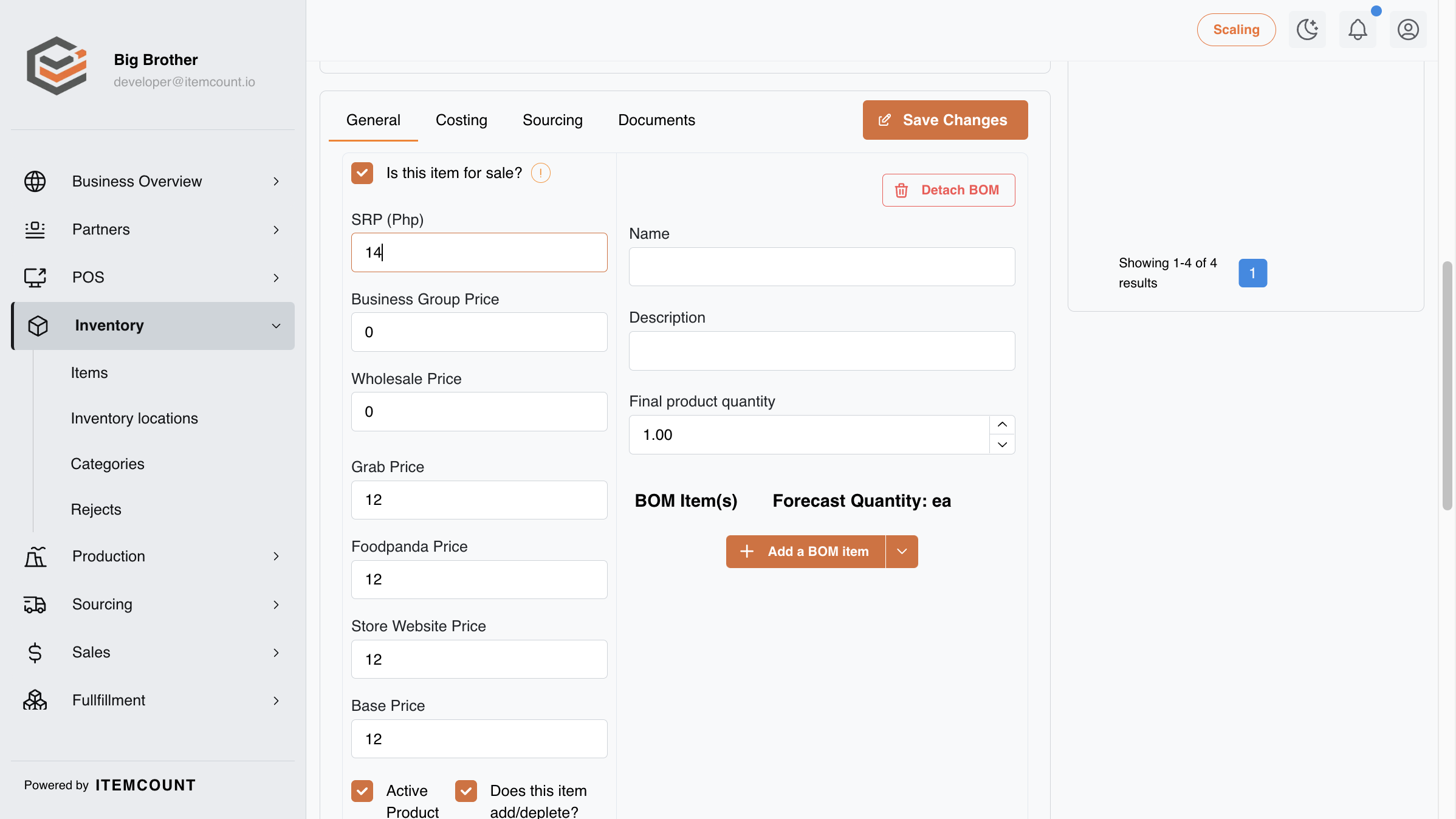Open Items under Inventory
This screenshot has width=1456, height=819.
point(89,373)
